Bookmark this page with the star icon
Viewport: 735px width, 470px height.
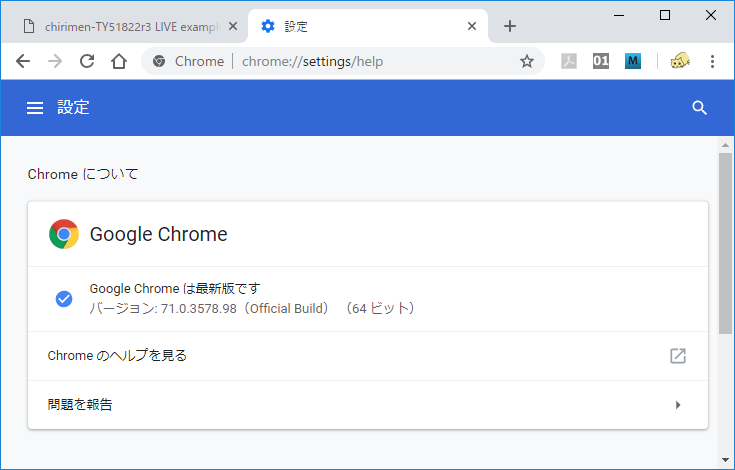[527, 61]
